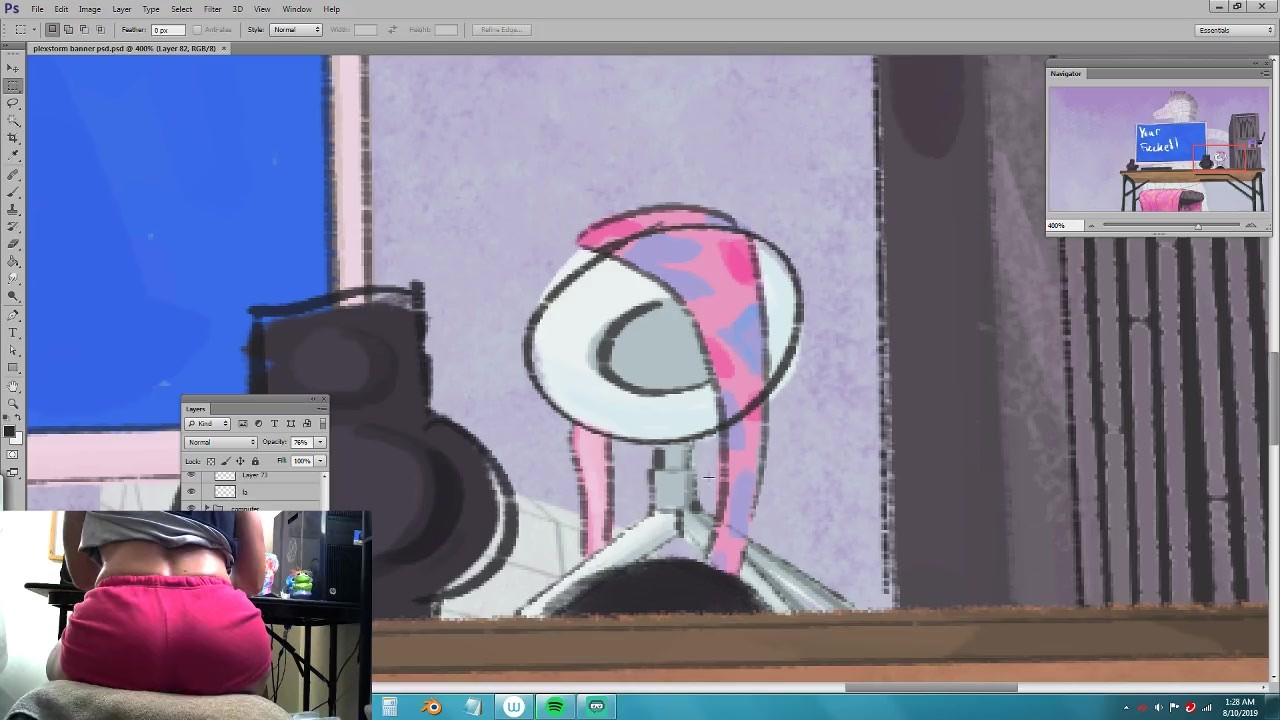Click the lock all layer icon
1280x720 pixels.
(255, 461)
